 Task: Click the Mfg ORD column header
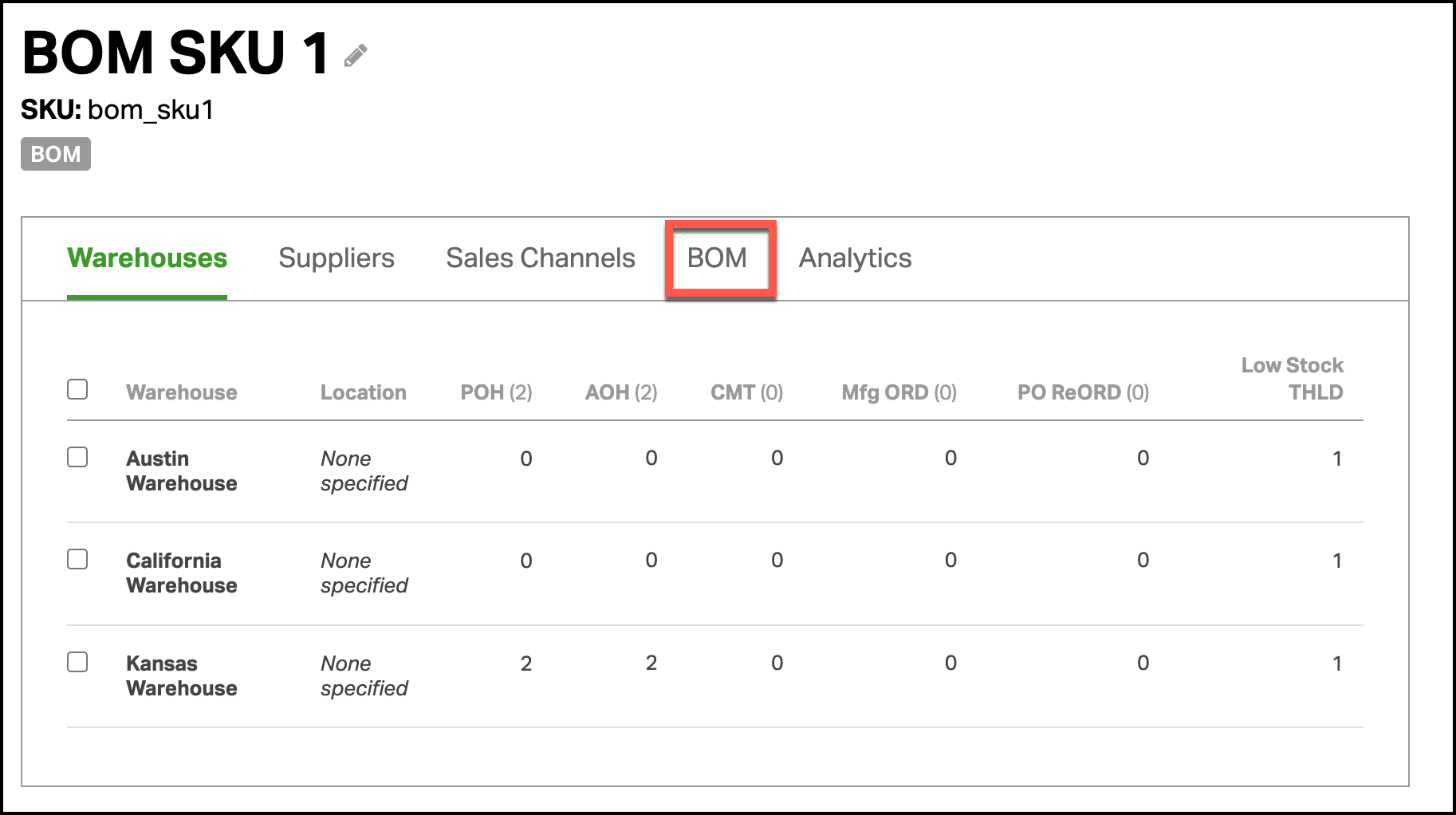click(899, 392)
